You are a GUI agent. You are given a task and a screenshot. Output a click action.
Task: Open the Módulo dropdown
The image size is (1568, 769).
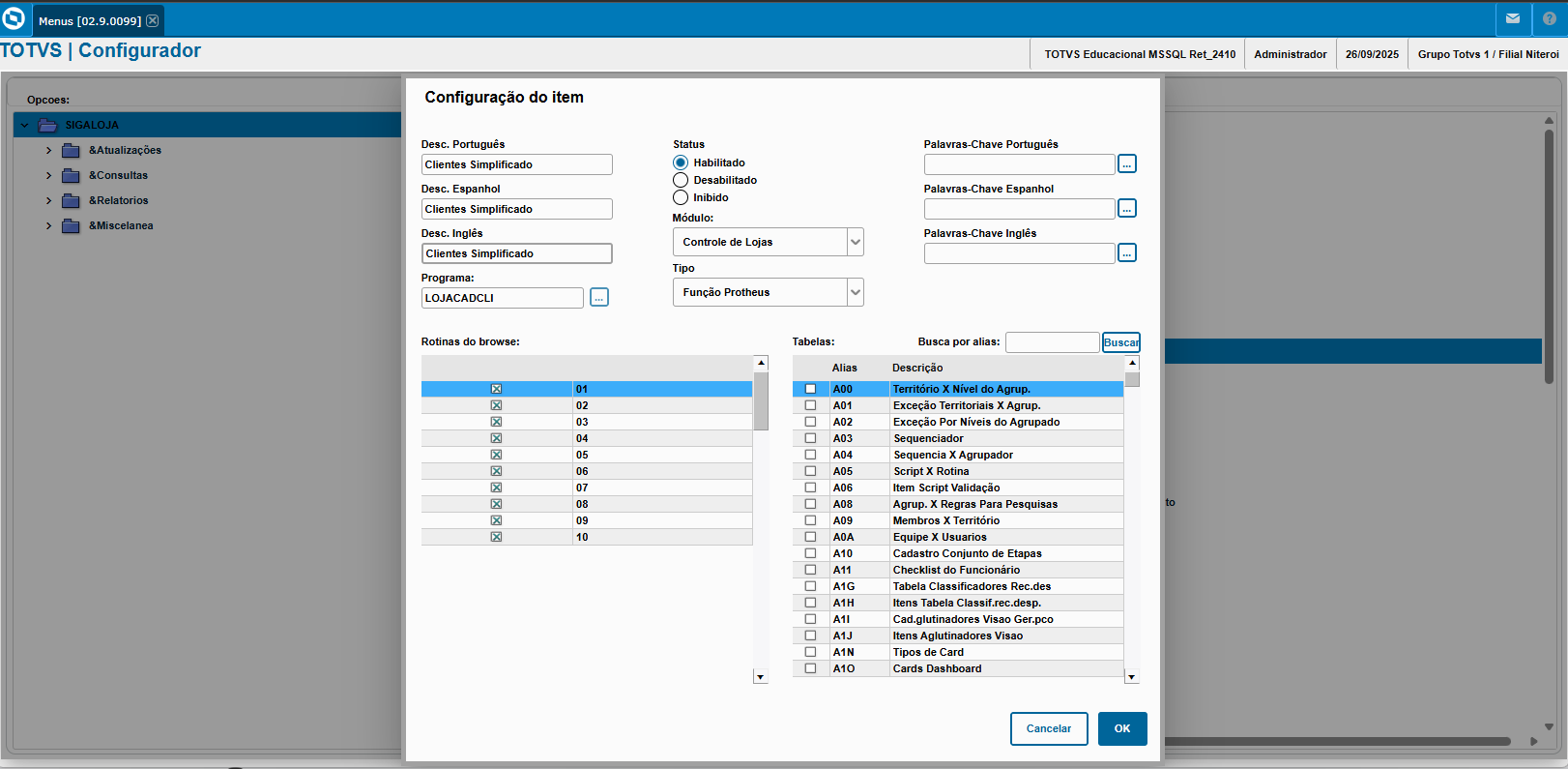[x=855, y=242]
